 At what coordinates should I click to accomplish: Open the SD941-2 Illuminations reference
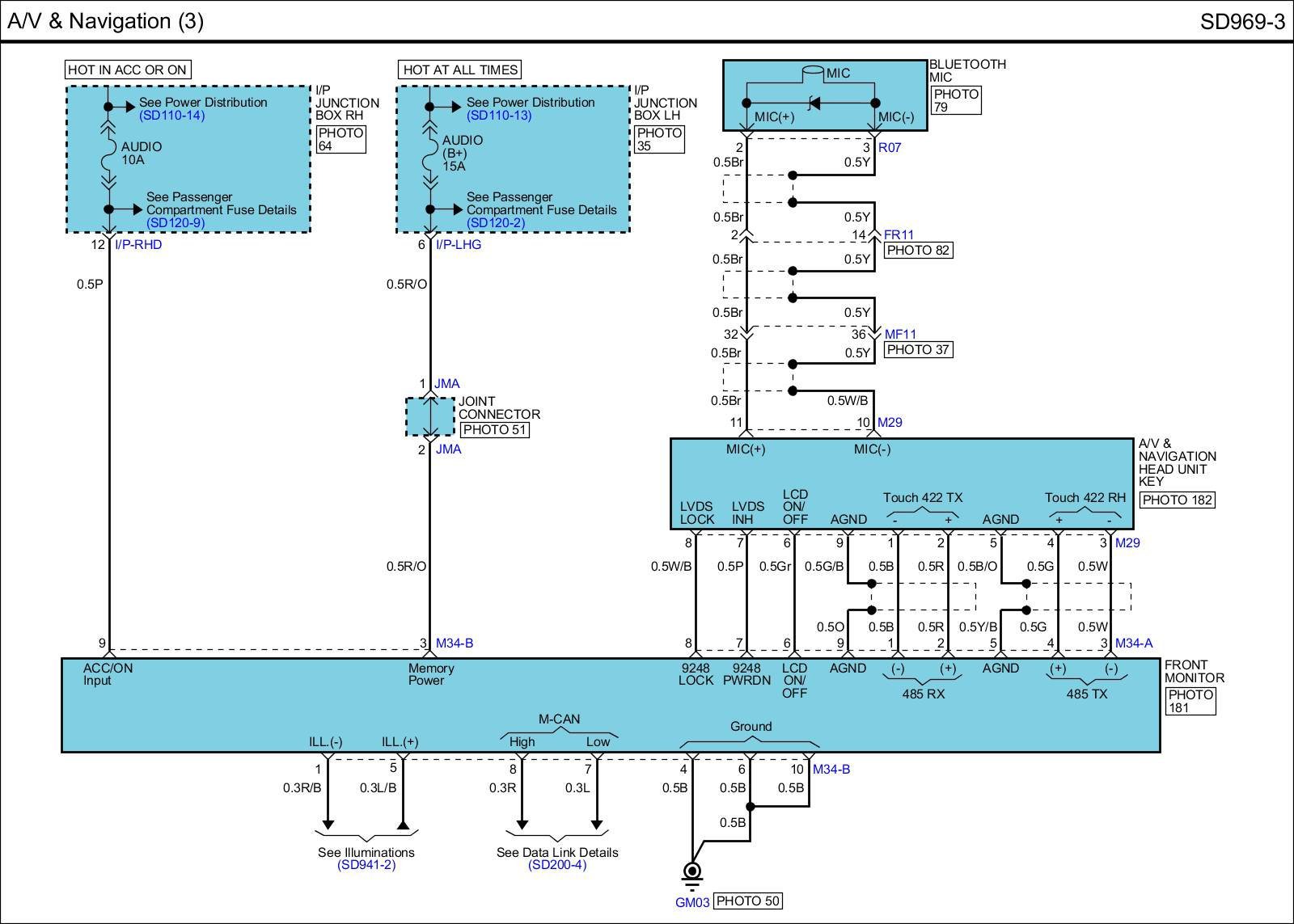click(x=366, y=865)
